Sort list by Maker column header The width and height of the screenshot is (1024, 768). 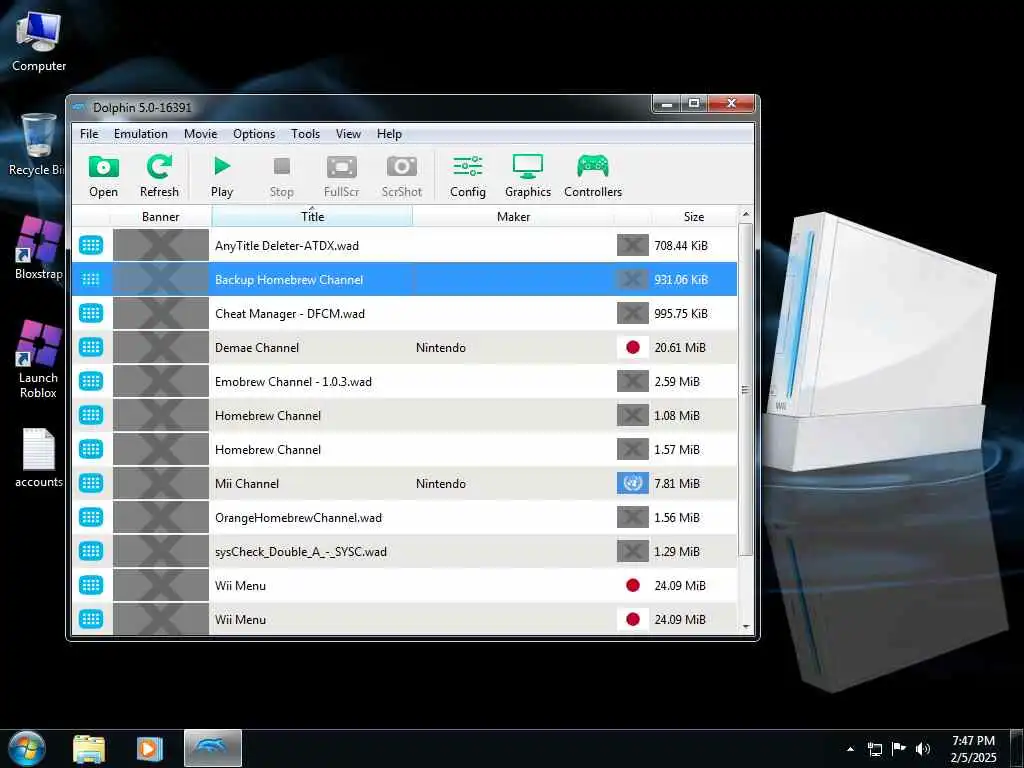click(x=513, y=216)
